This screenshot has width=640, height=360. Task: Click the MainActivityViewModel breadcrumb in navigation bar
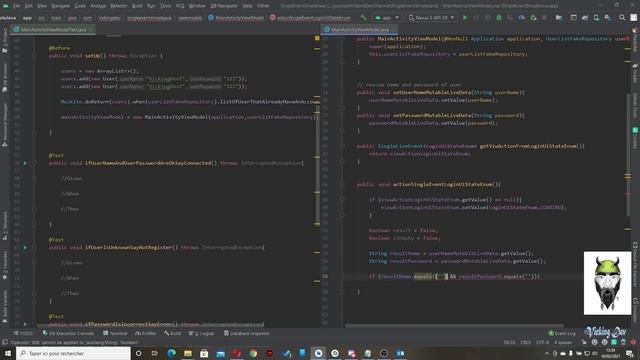coord(236,18)
